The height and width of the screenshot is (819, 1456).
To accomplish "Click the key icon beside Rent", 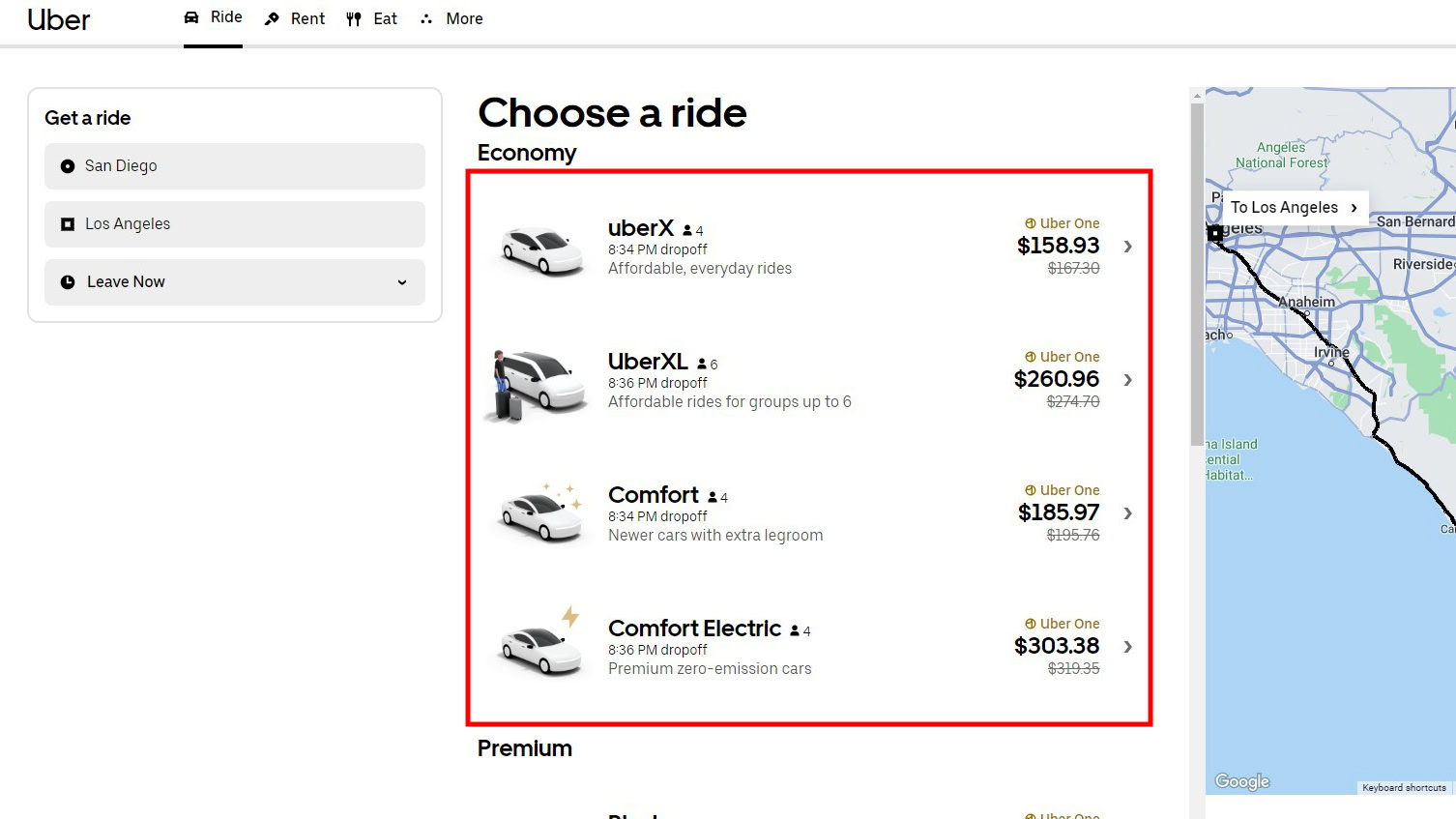I will point(272,18).
